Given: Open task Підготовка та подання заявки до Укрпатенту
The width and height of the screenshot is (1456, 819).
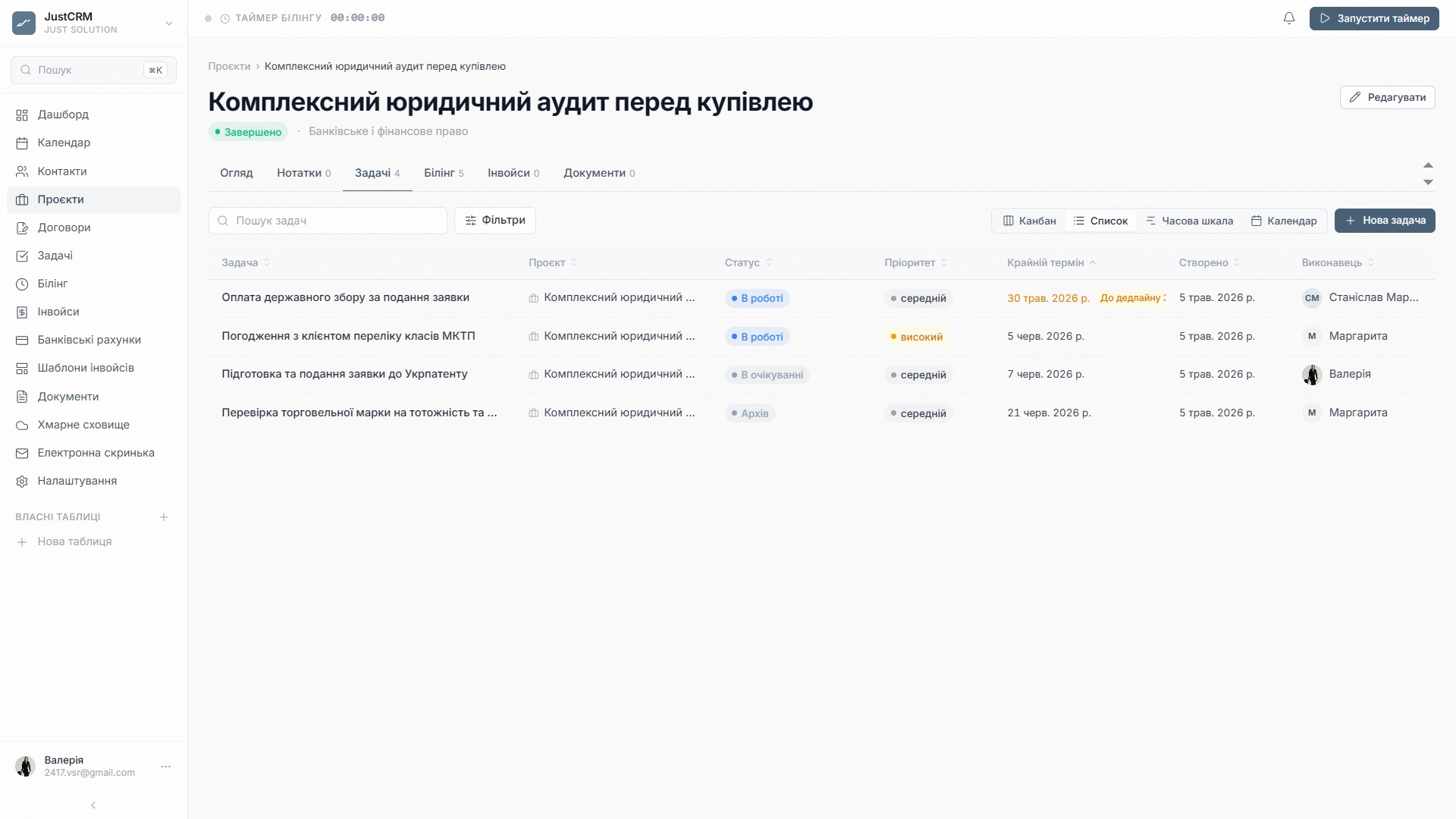Looking at the screenshot, I should (344, 374).
